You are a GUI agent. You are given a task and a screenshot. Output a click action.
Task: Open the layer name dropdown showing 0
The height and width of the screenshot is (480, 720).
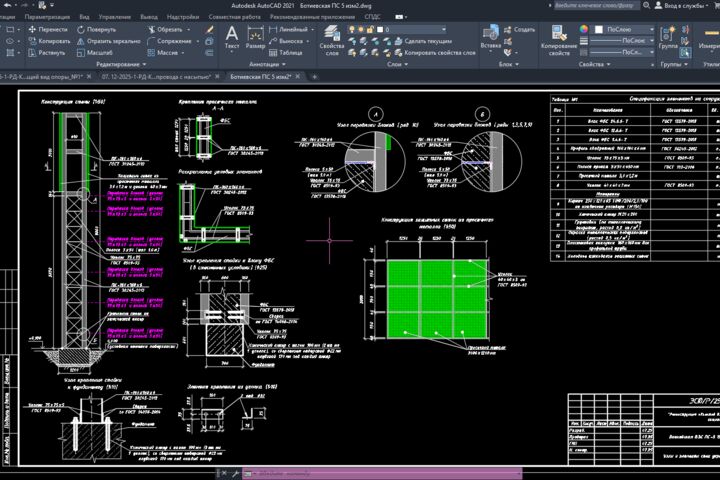[x=411, y=29]
